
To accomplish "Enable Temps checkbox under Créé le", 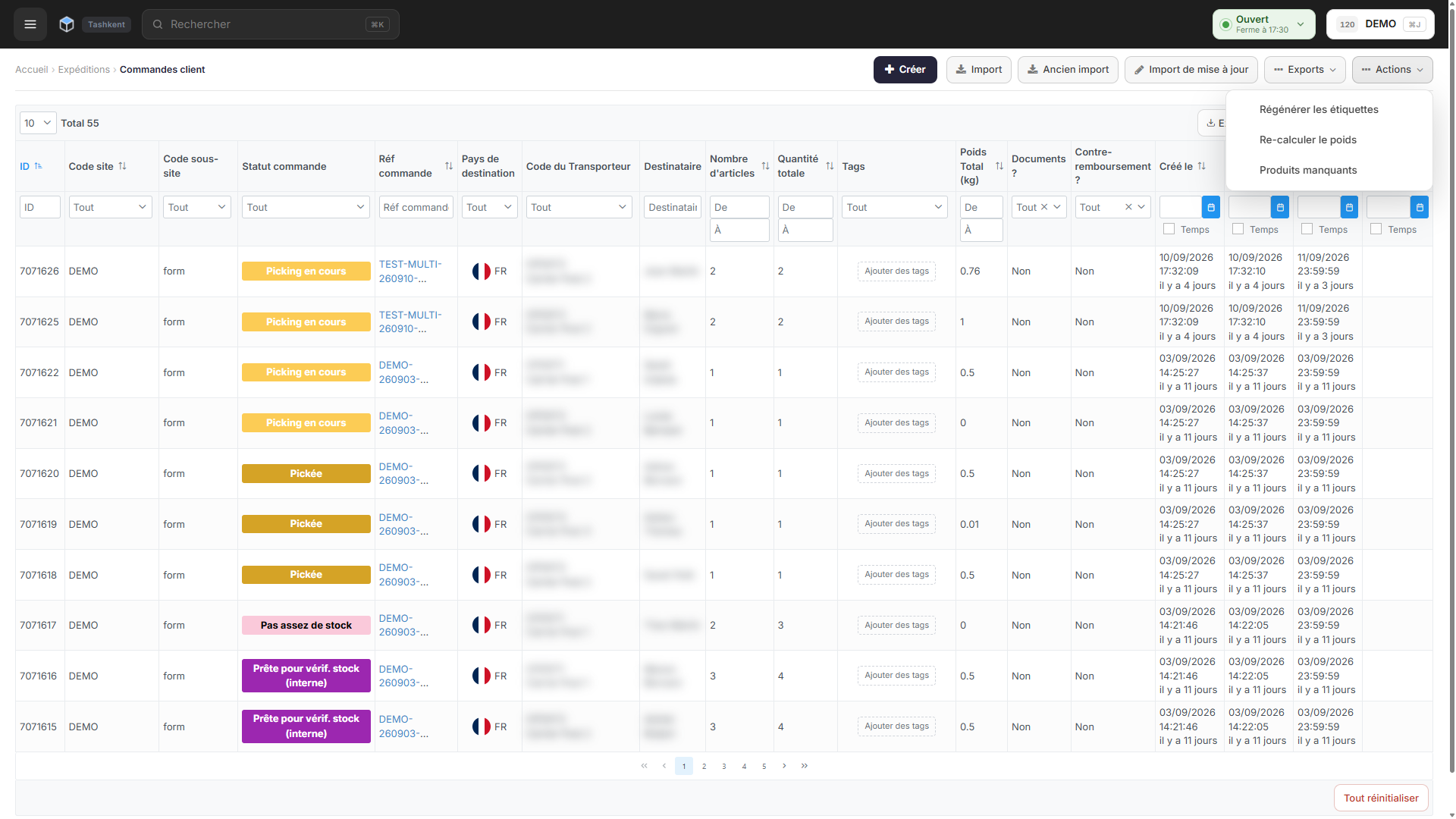I will (x=1169, y=229).
